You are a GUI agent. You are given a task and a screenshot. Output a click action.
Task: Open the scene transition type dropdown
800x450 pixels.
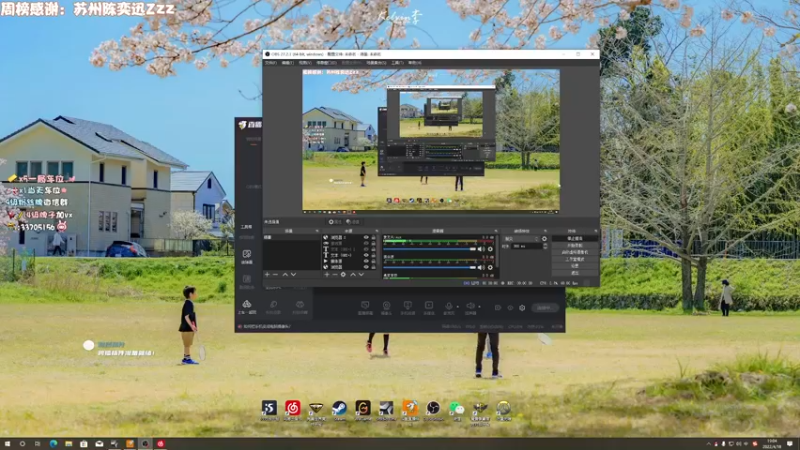521,239
